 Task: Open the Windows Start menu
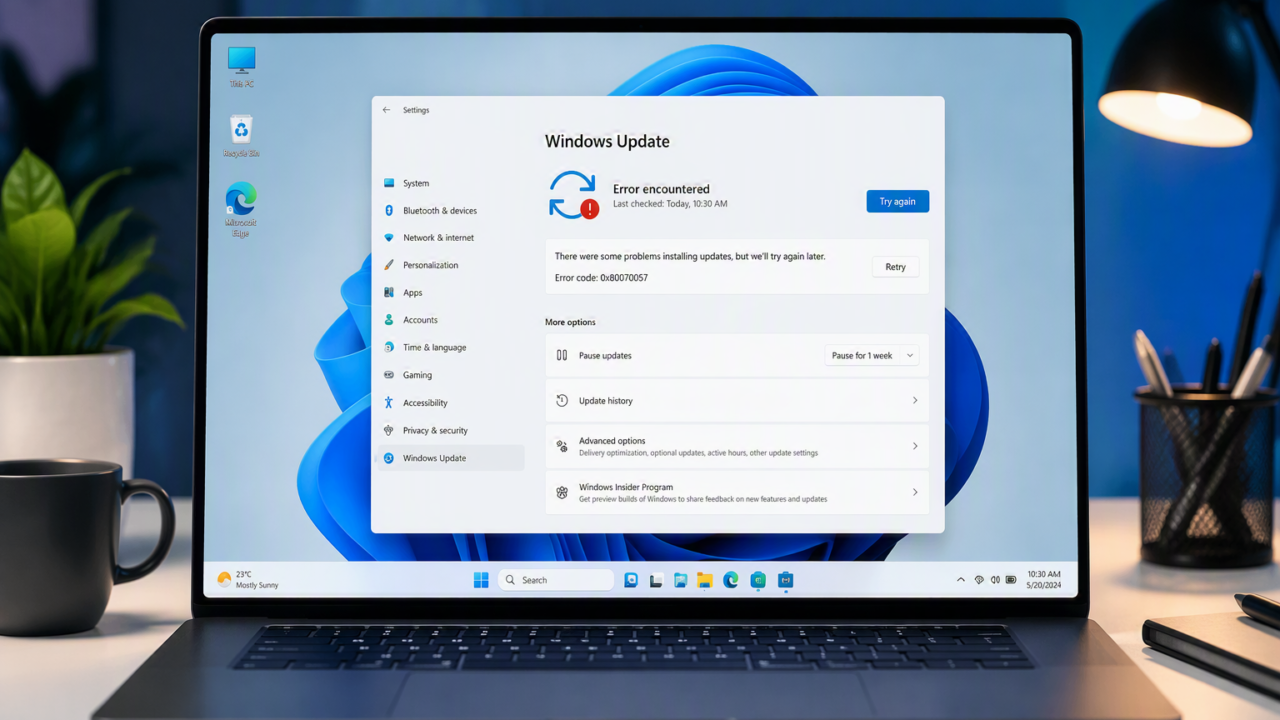click(481, 580)
